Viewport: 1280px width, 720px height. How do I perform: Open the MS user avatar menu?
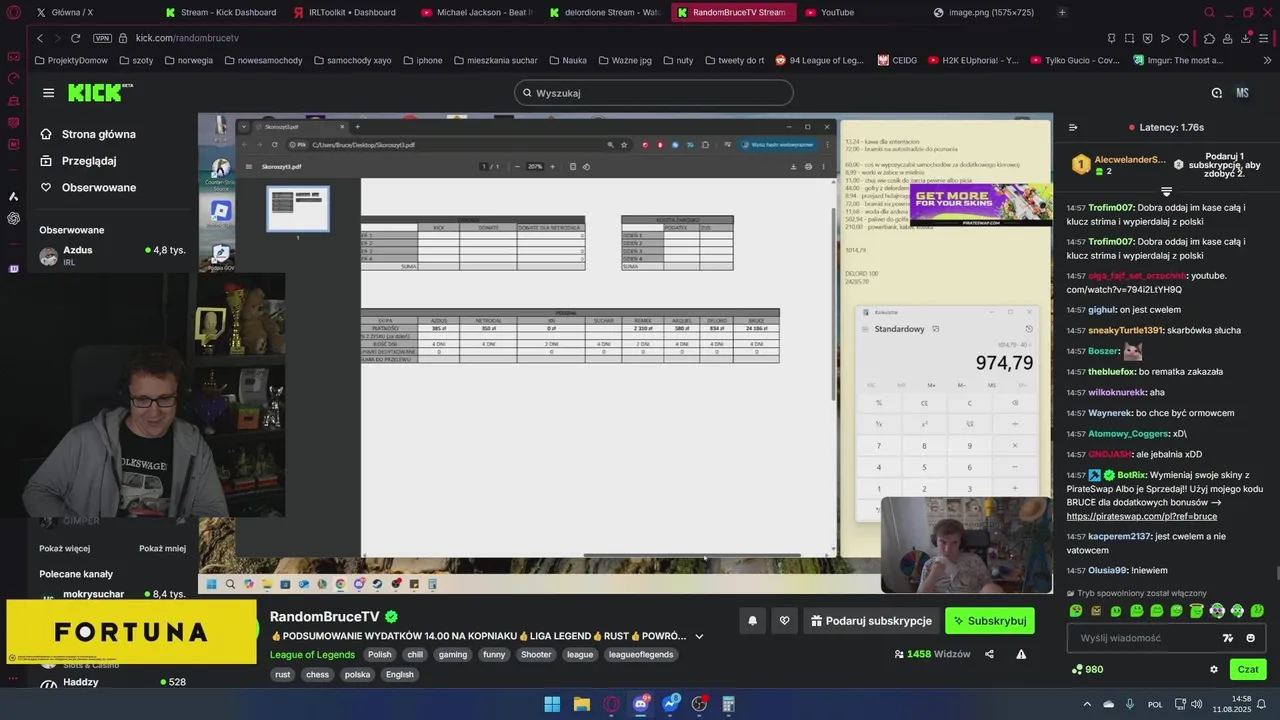[1243, 93]
